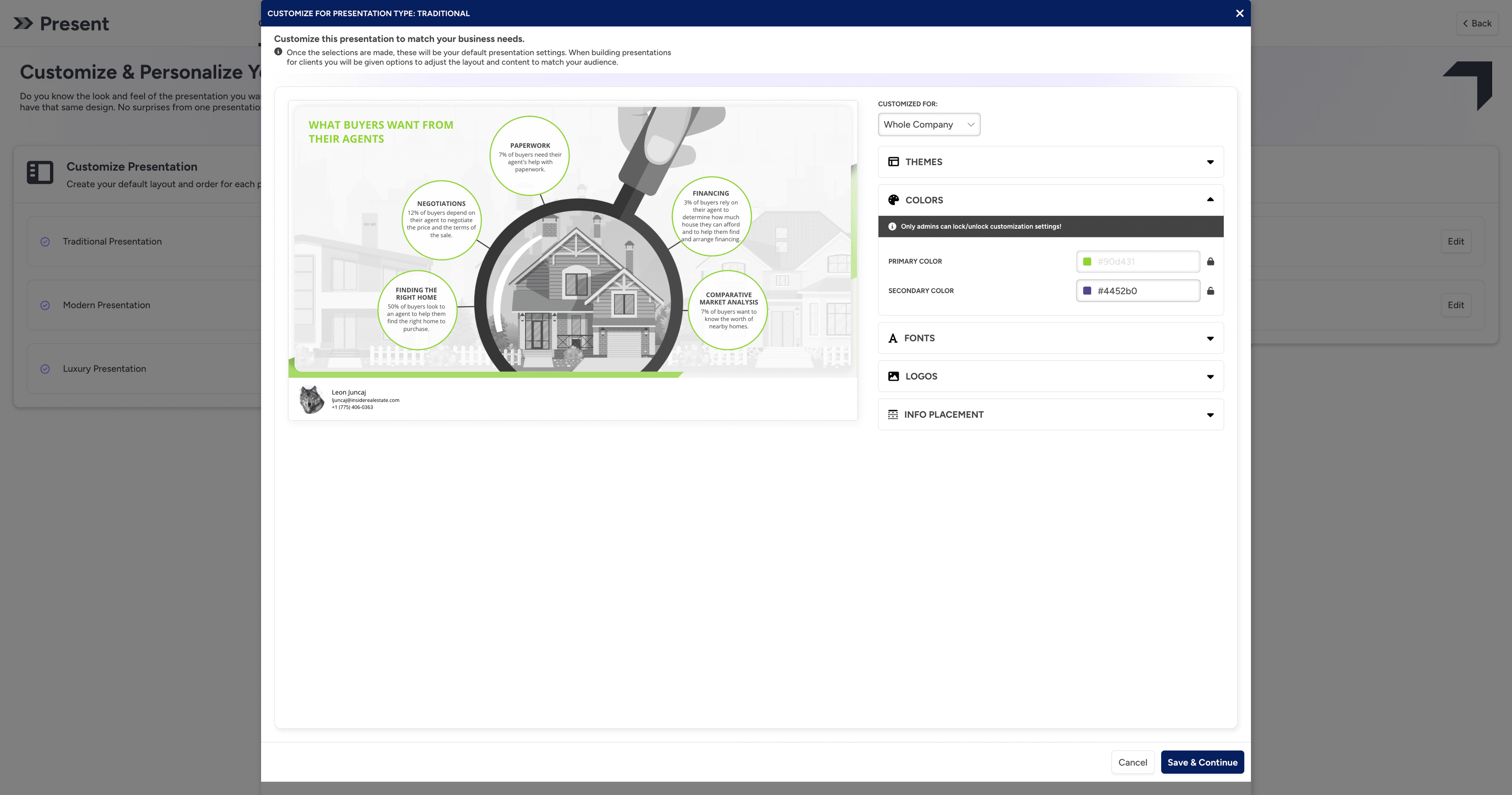The width and height of the screenshot is (1512, 795).
Task: Click Save & Continue
Action: 1202,762
